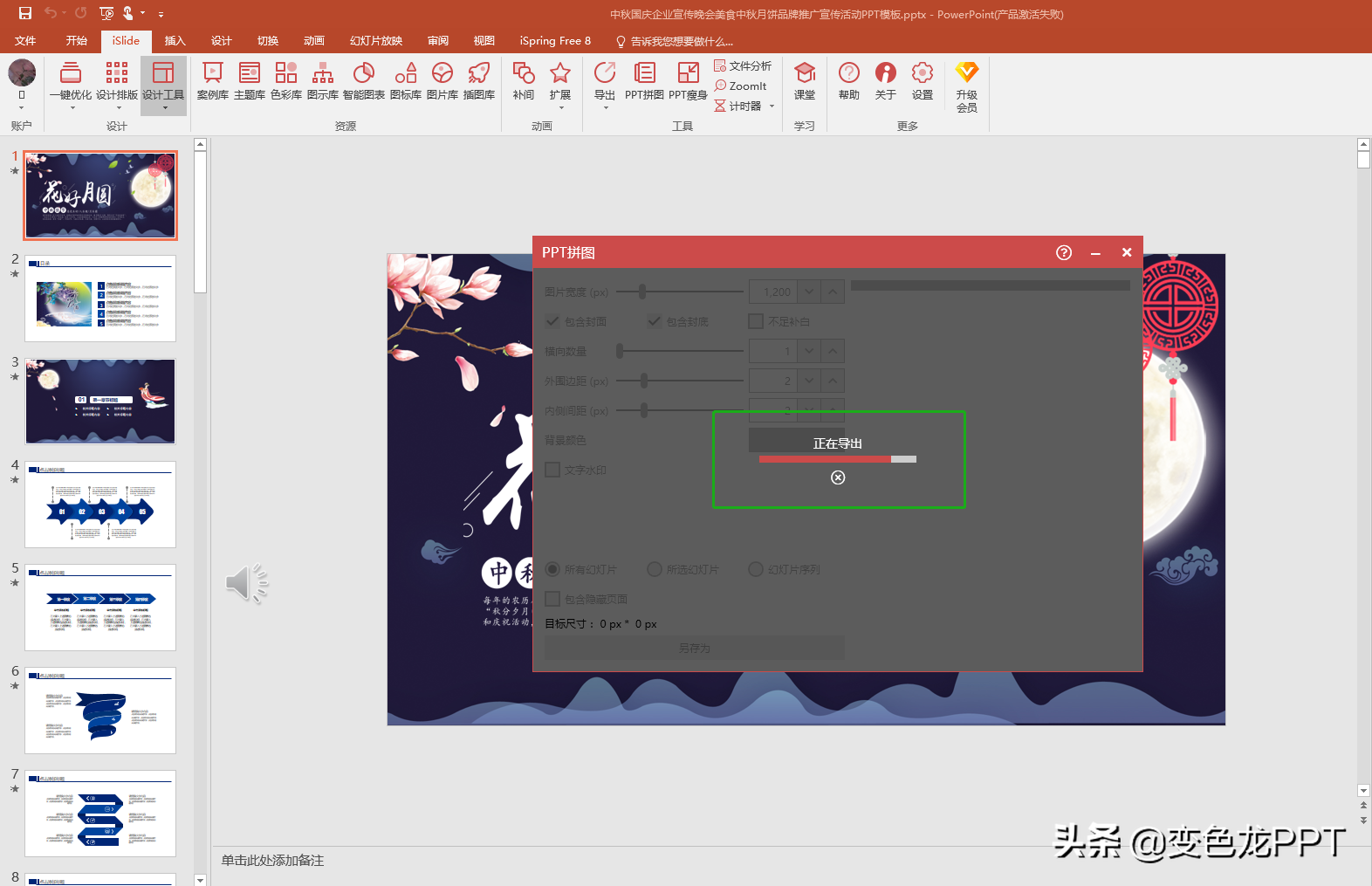
Task: Click the 另存为 button
Action: point(695,649)
